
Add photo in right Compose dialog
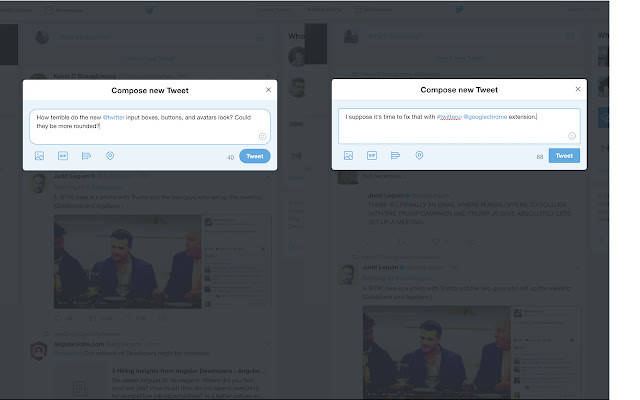tap(348, 156)
